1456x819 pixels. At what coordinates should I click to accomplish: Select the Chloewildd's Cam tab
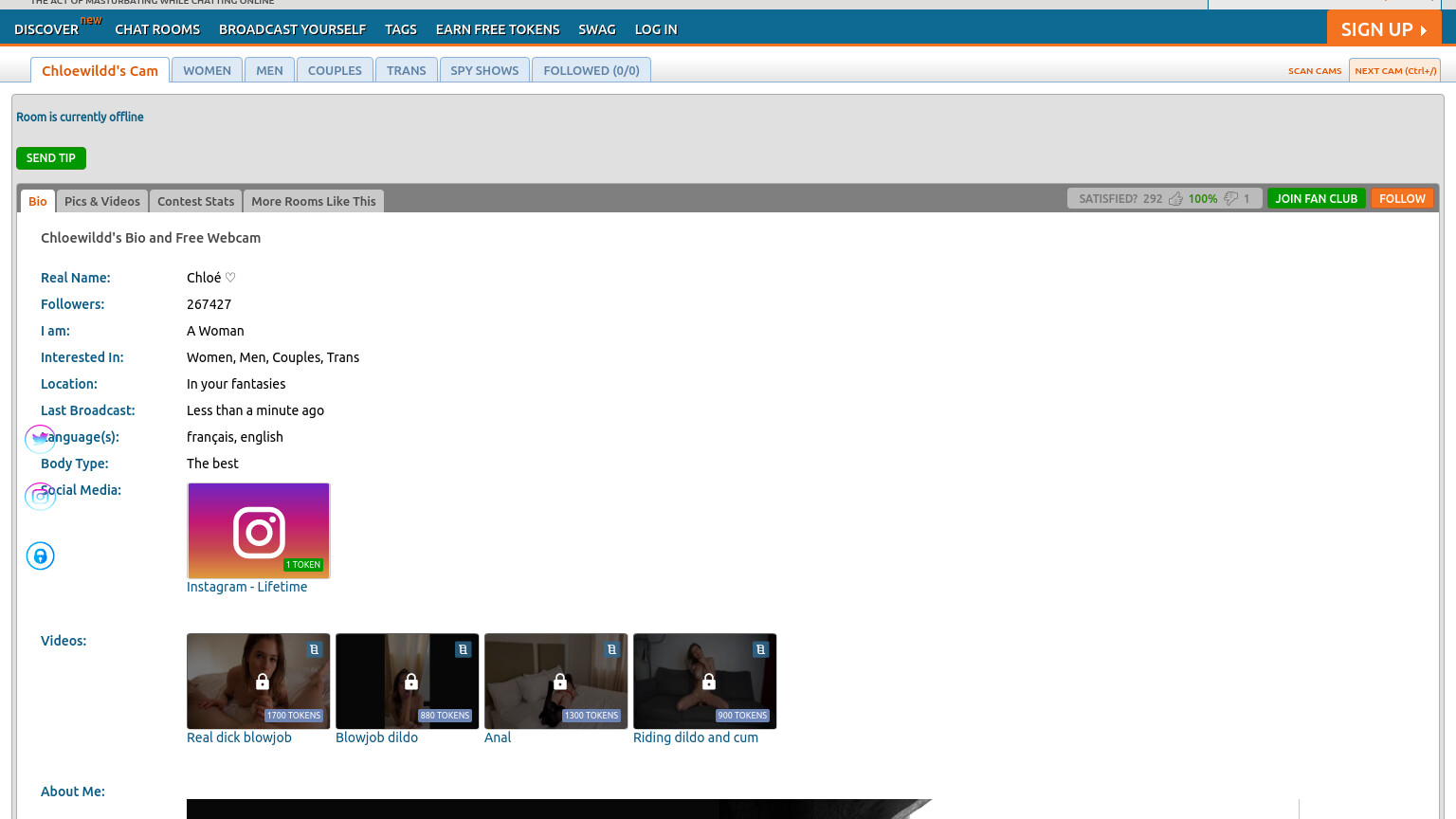pos(100,70)
